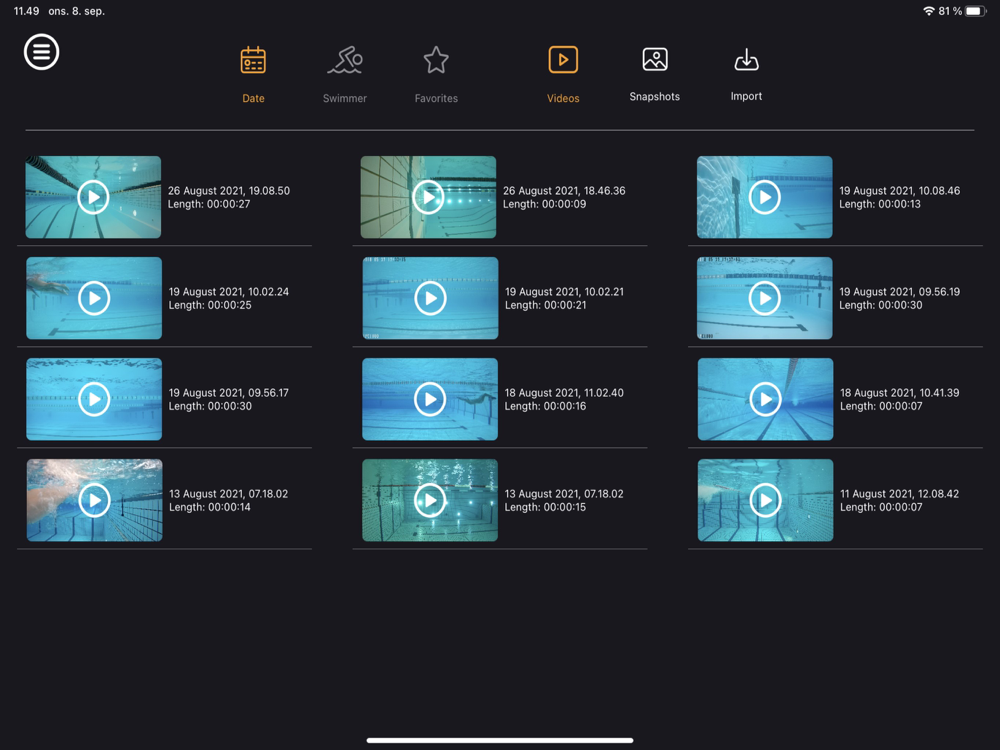Screen dimensions: 1000x750
Task: Click 'Length: 00:00:16' text
Action: (545, 406)
